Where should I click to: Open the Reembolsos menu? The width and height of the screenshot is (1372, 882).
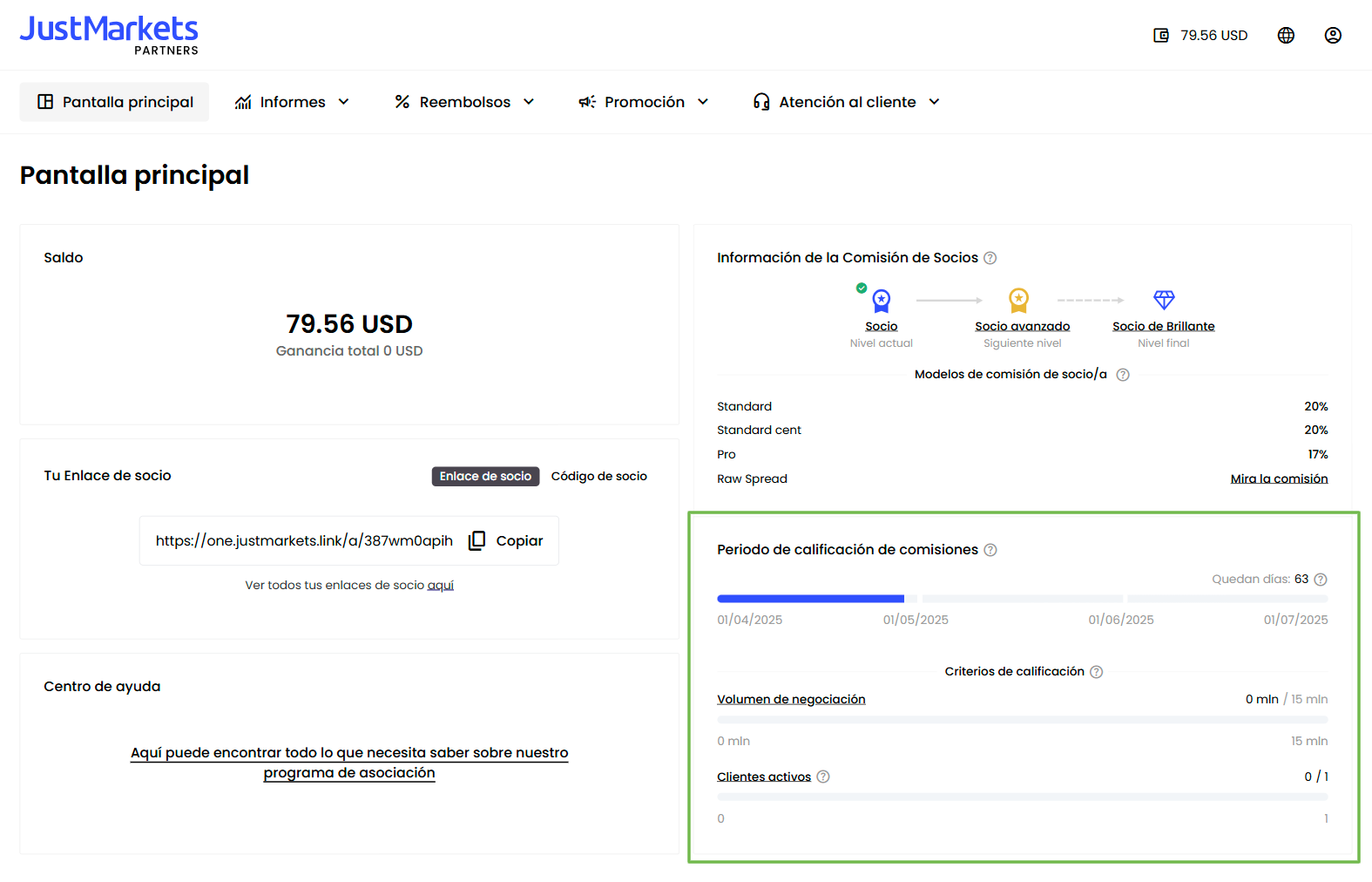pyautogui.click(x=464, y=102)
